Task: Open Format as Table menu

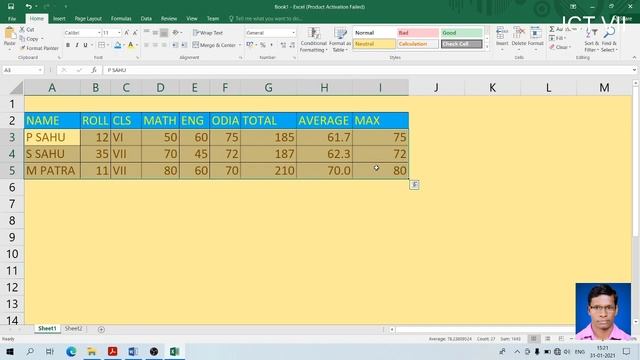Action: click(x=340, y=40)
